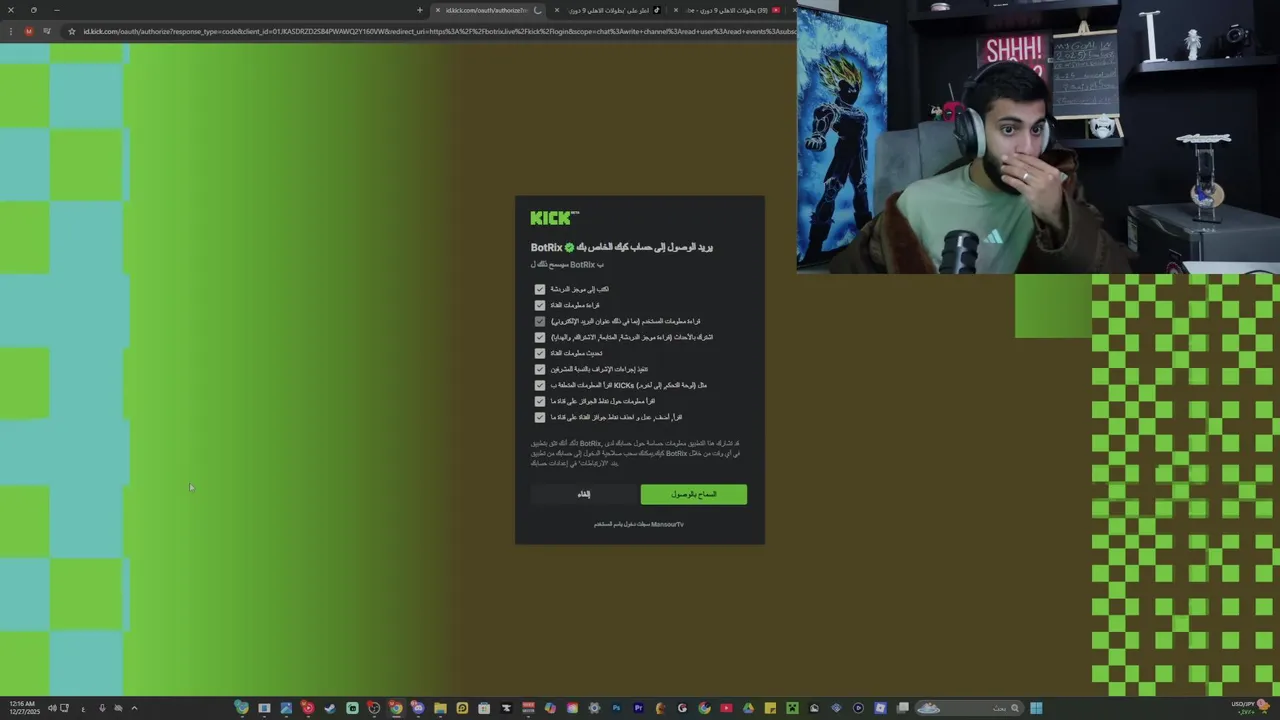The image size is (1280, 720).
Task: Click the taskbar search box
Action: [969, 708]
